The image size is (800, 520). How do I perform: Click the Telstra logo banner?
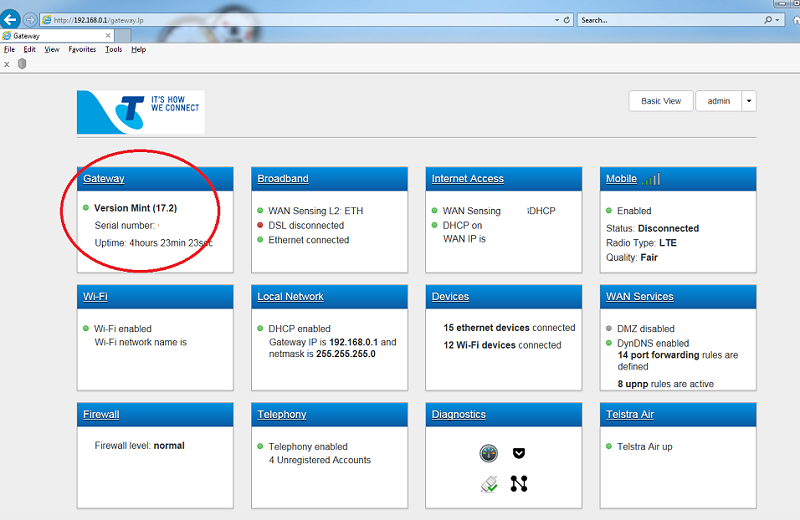point(141,112)
